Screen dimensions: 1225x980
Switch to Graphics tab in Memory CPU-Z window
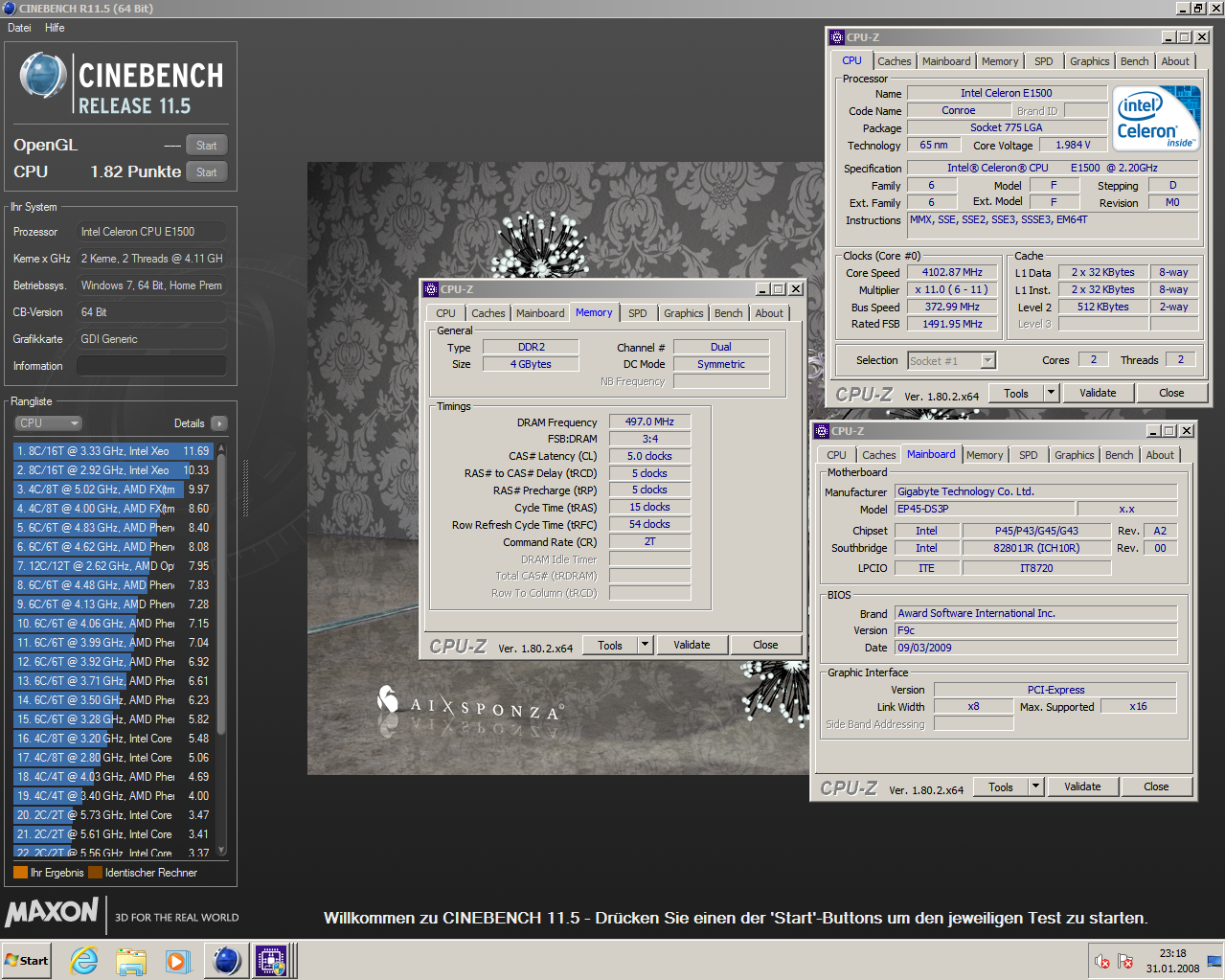click(684, 313)
